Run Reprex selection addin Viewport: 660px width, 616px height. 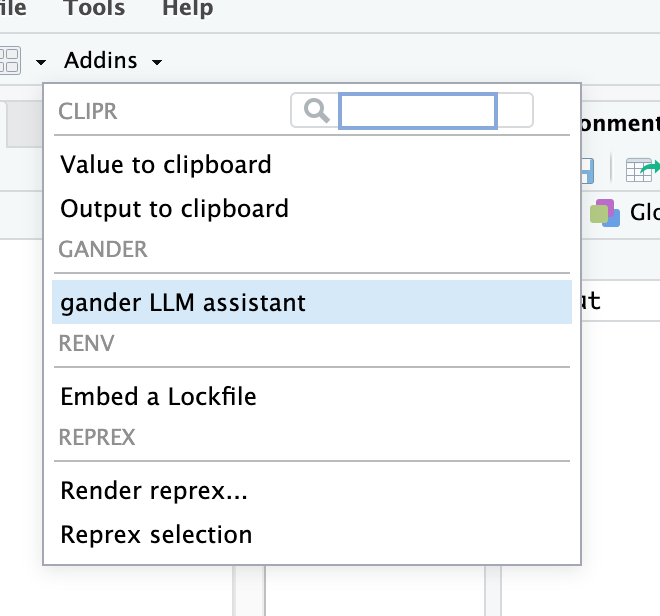pyautogui.click(x=156, y=534)
